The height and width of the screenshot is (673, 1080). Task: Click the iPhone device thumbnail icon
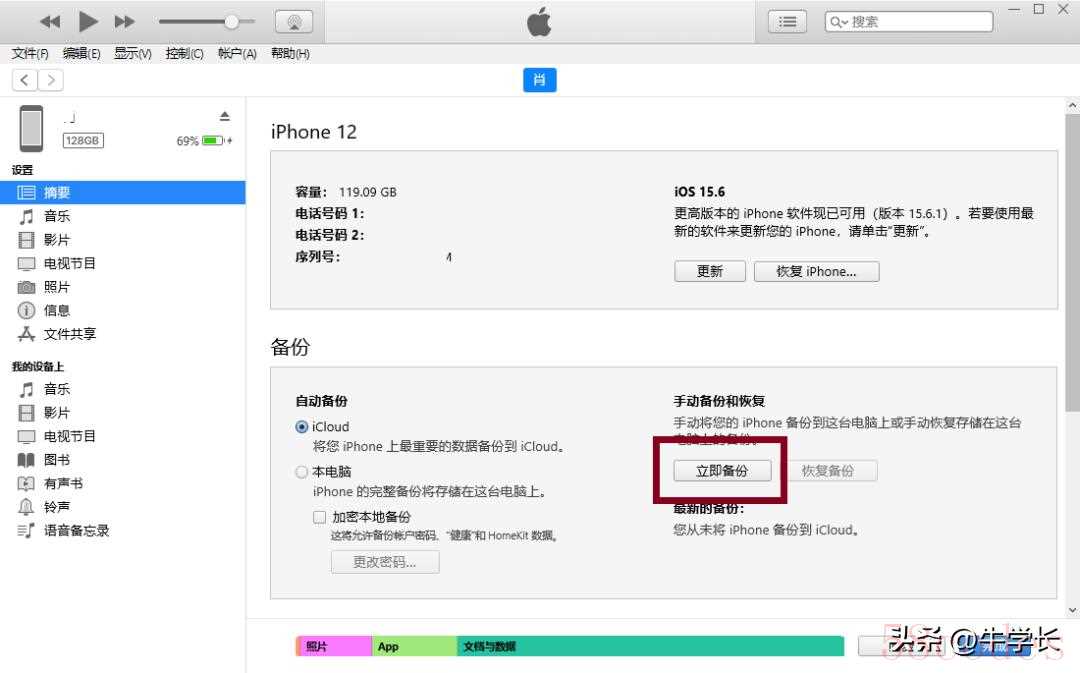[31, 128]
